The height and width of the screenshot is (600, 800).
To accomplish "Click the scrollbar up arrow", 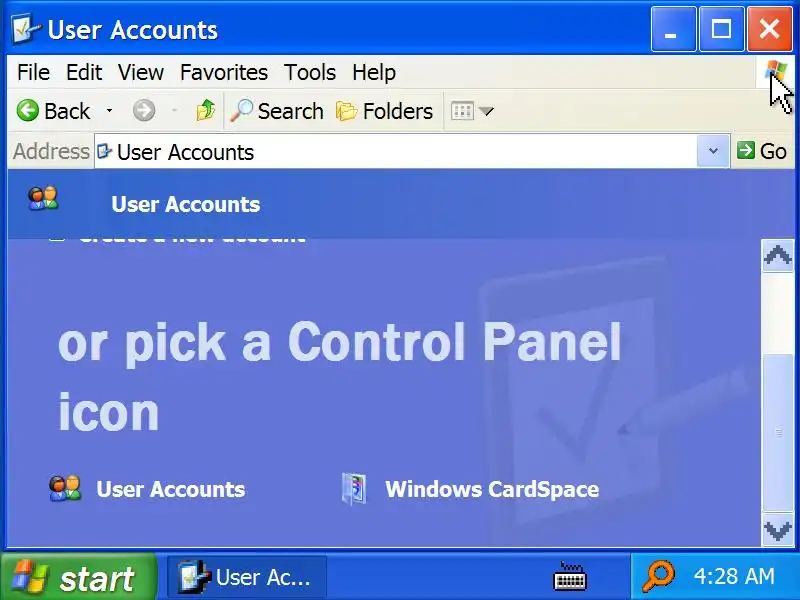I will tap(778, 255).
